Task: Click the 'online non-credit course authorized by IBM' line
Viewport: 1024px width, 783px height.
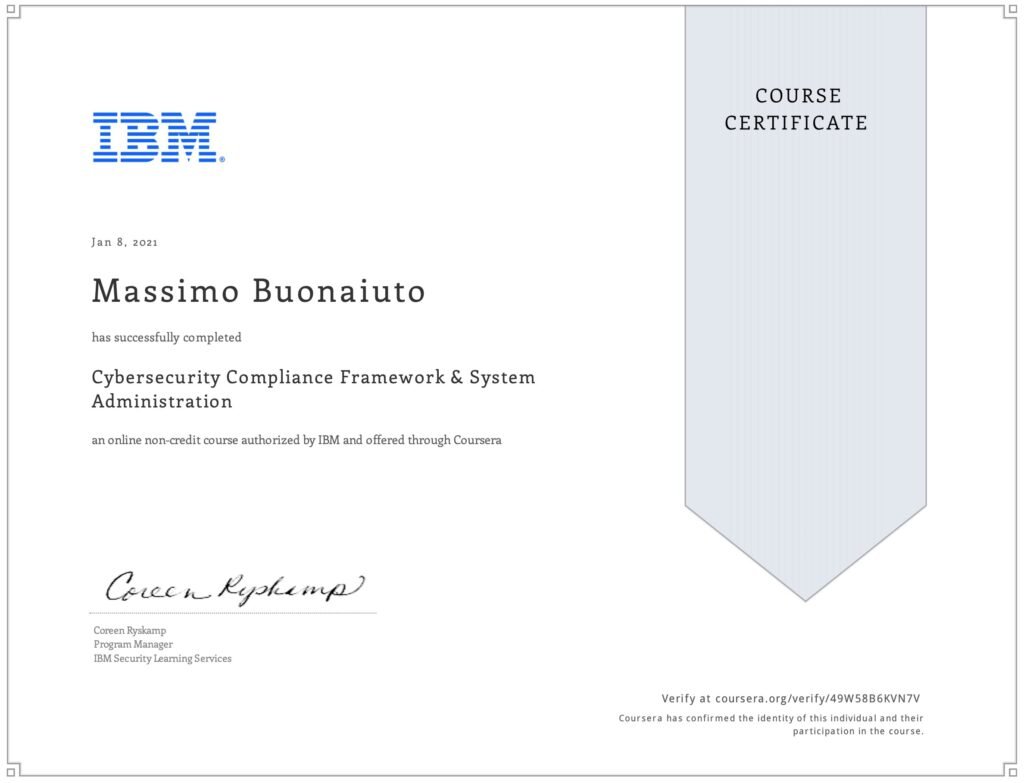Action: tap(296, 440)
